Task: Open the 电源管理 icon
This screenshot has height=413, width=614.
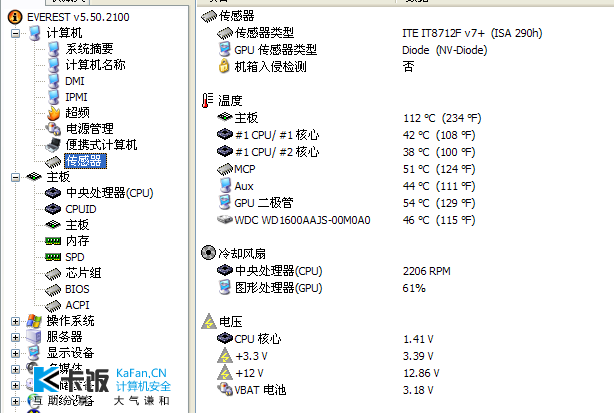Action: (53, 129)
